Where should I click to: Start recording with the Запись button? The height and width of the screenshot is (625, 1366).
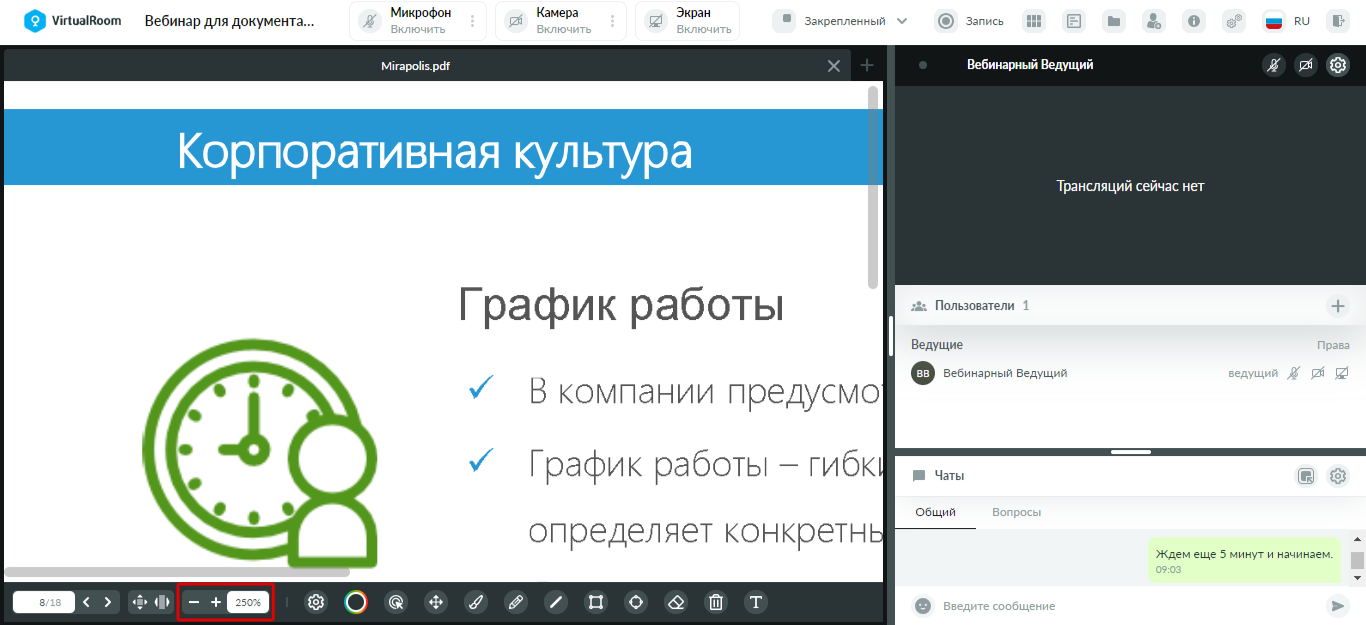[x=970, y=21]
